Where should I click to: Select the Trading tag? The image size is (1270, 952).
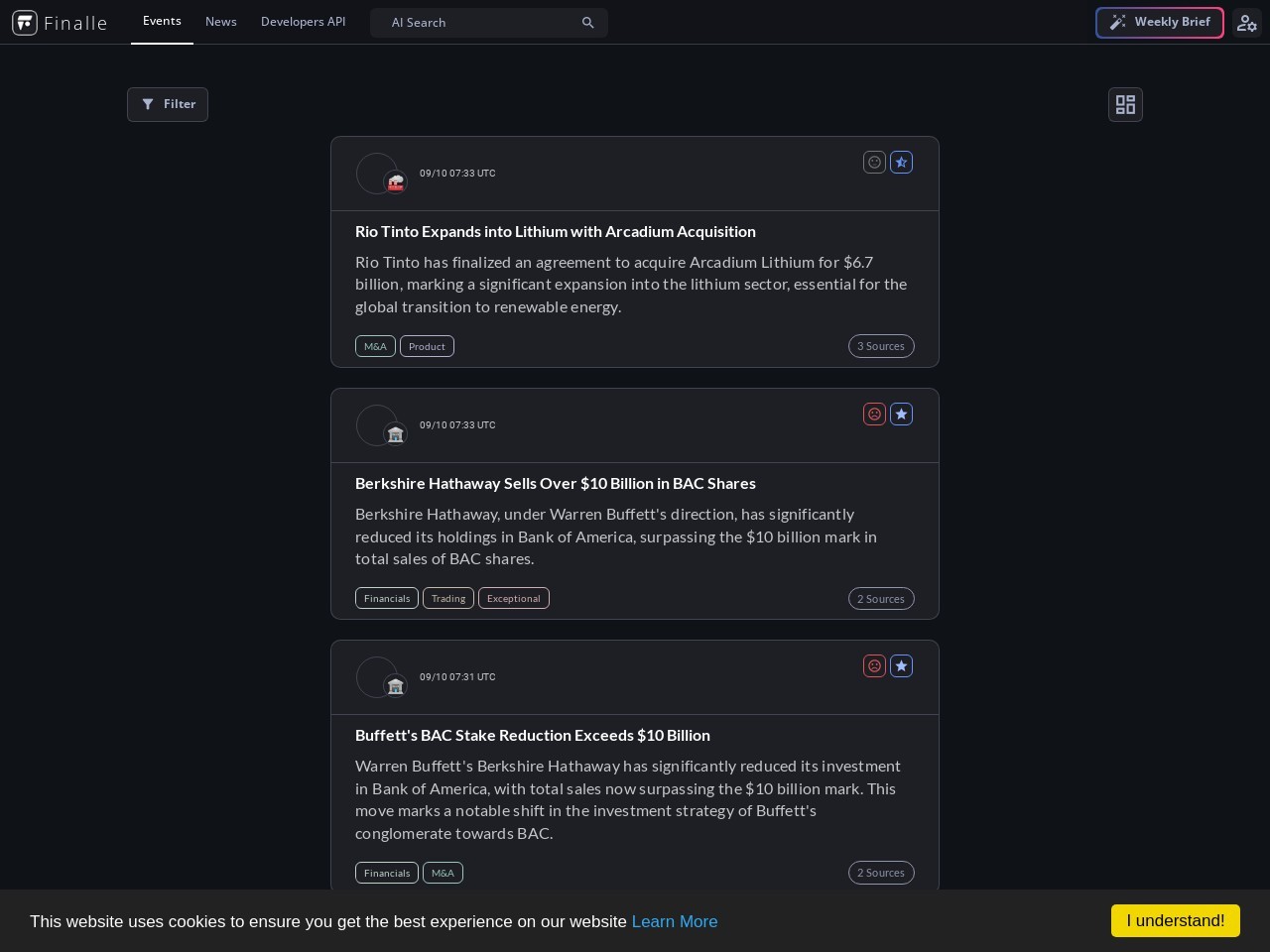[x=448, y=598]
